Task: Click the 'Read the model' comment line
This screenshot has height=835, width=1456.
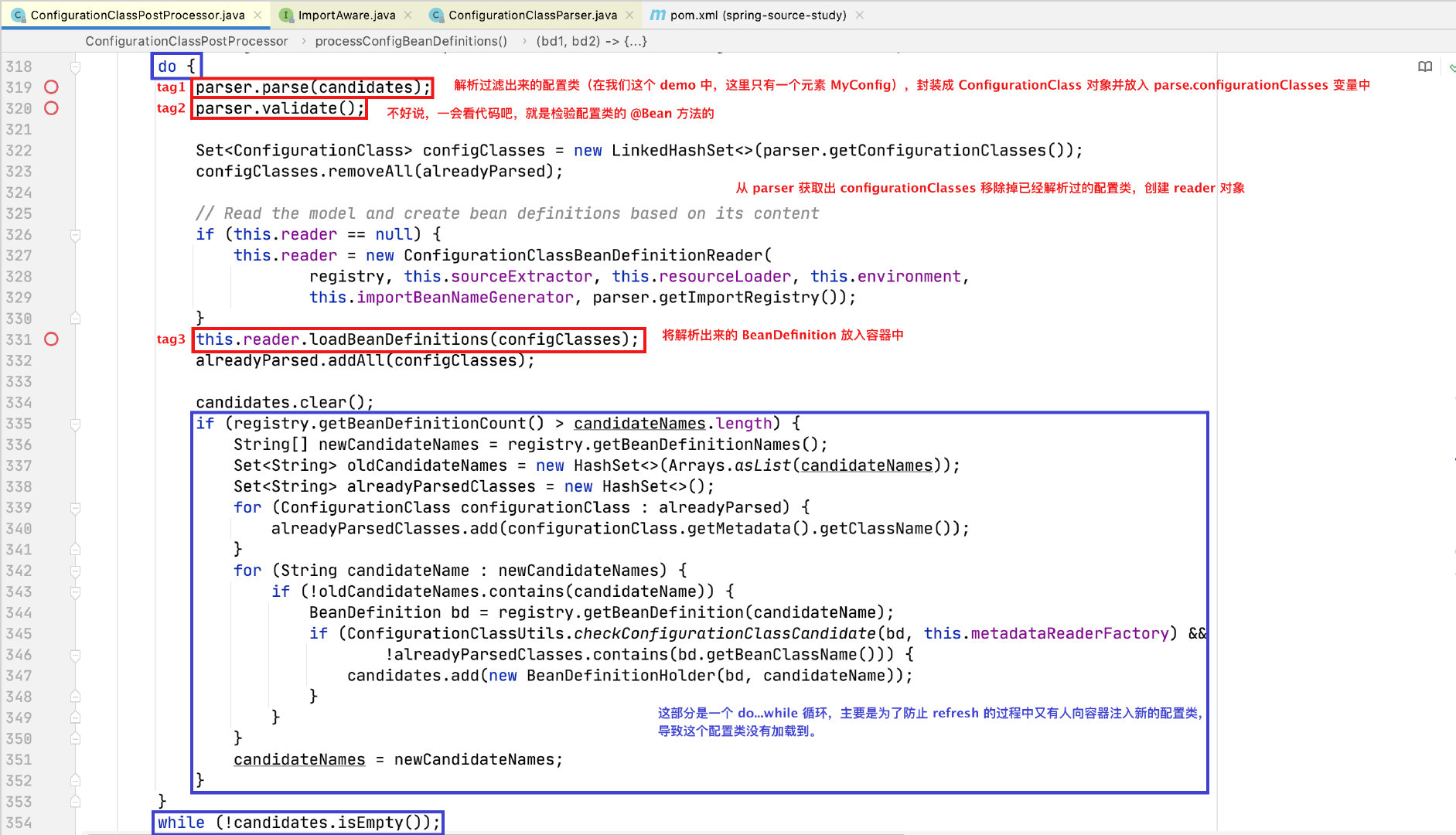Action: tap(507, 213)
